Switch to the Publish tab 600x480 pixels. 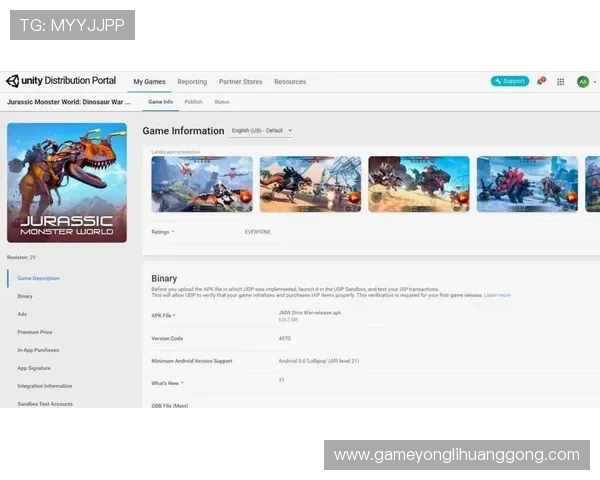[x=193, y=102]
